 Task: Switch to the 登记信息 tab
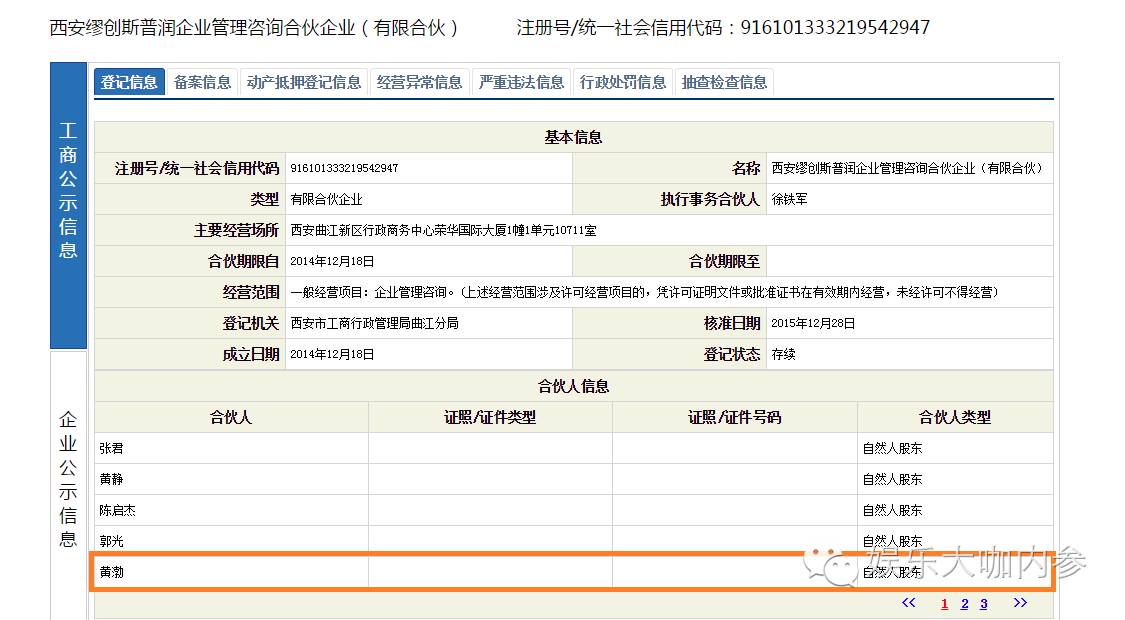coord(129,82)
